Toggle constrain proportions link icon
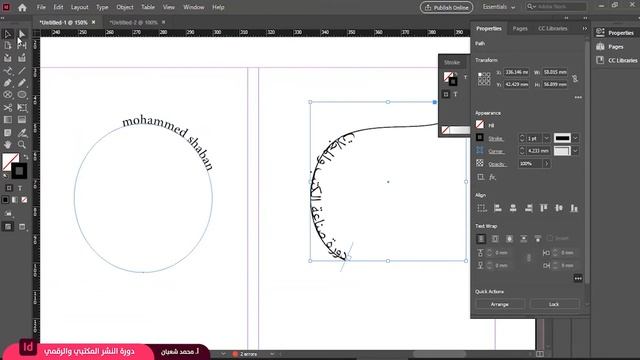Viewport: 640px width, 360px height. coord(575,78)
